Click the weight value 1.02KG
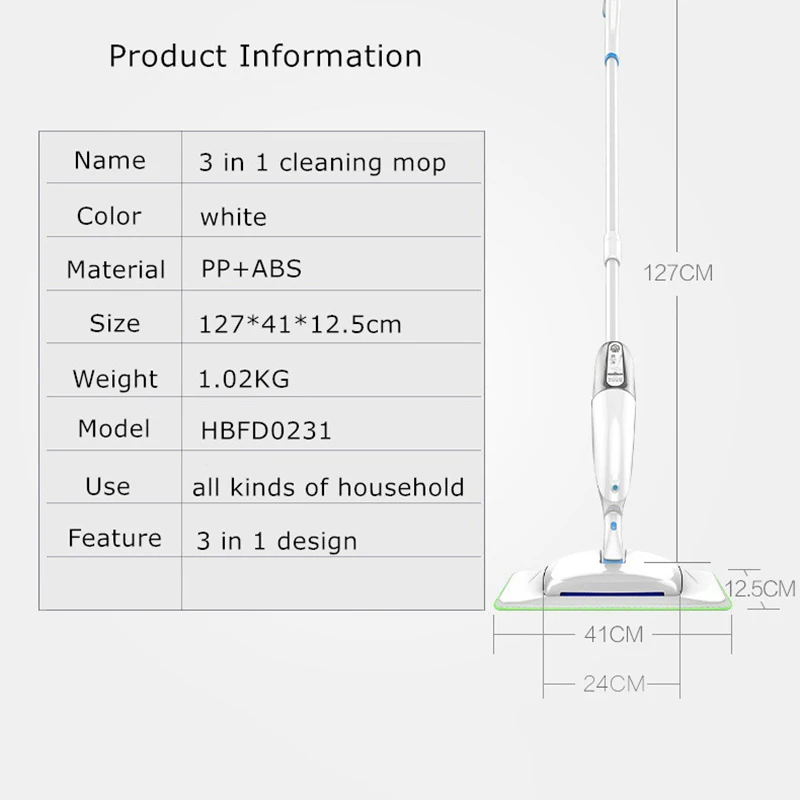 click(x=244, y=379)
